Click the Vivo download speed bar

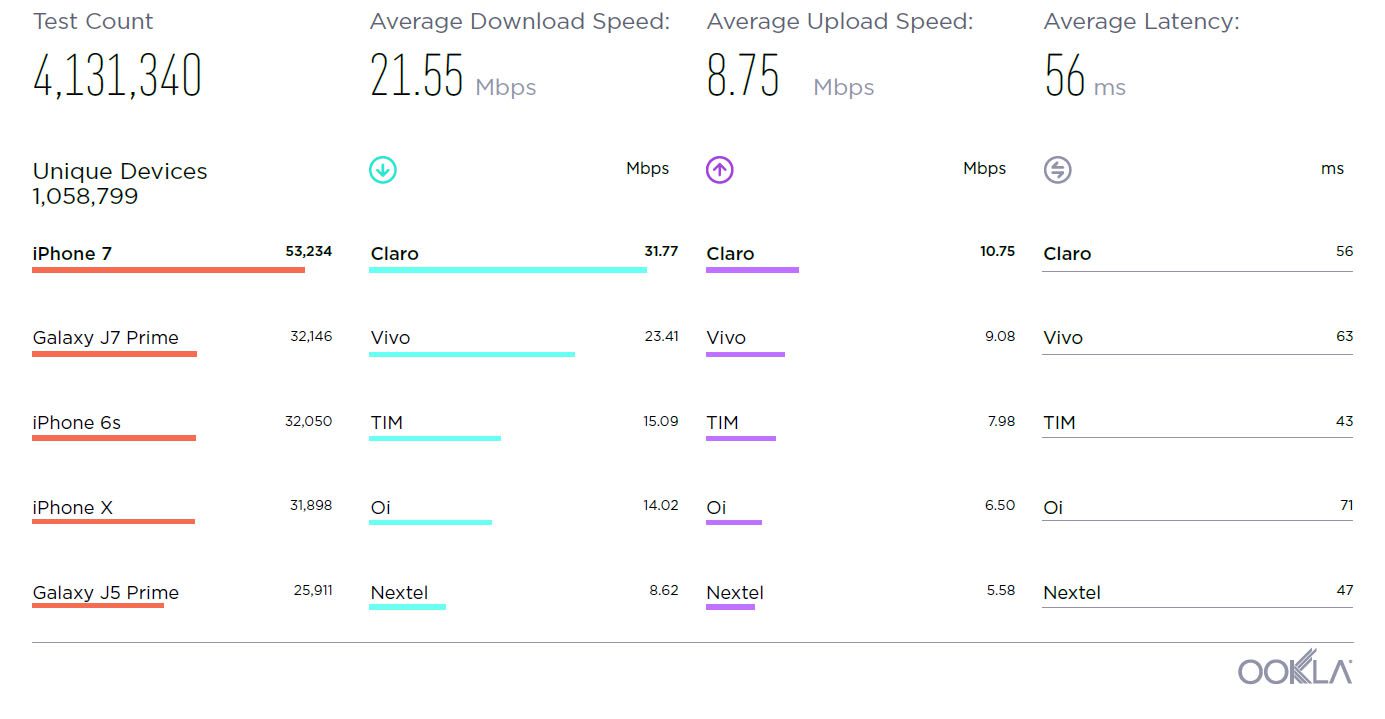coord(472,354)
